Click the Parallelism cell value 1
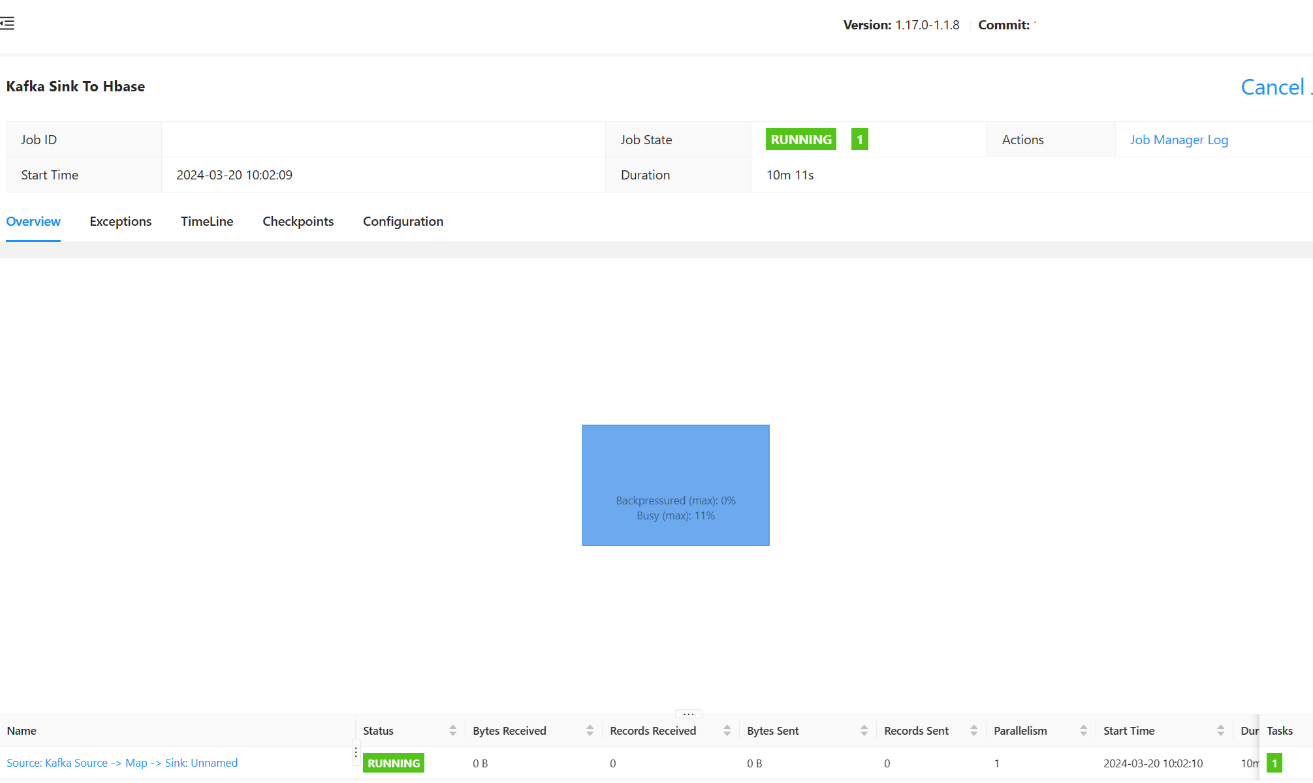 (x=997, y=763)
